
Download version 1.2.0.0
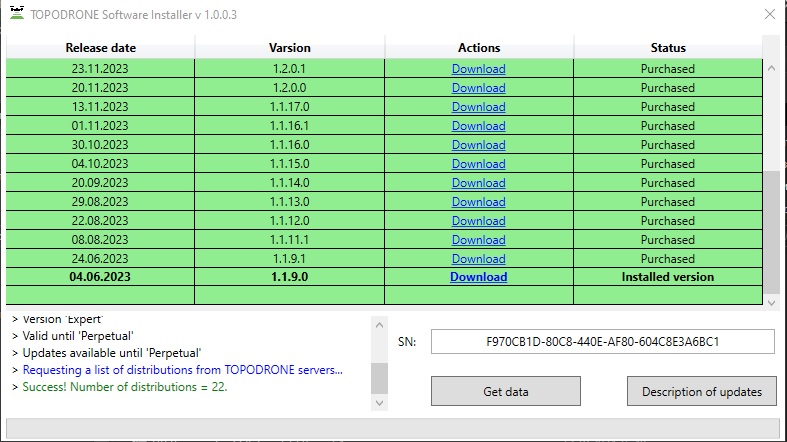tap(478, 88)
